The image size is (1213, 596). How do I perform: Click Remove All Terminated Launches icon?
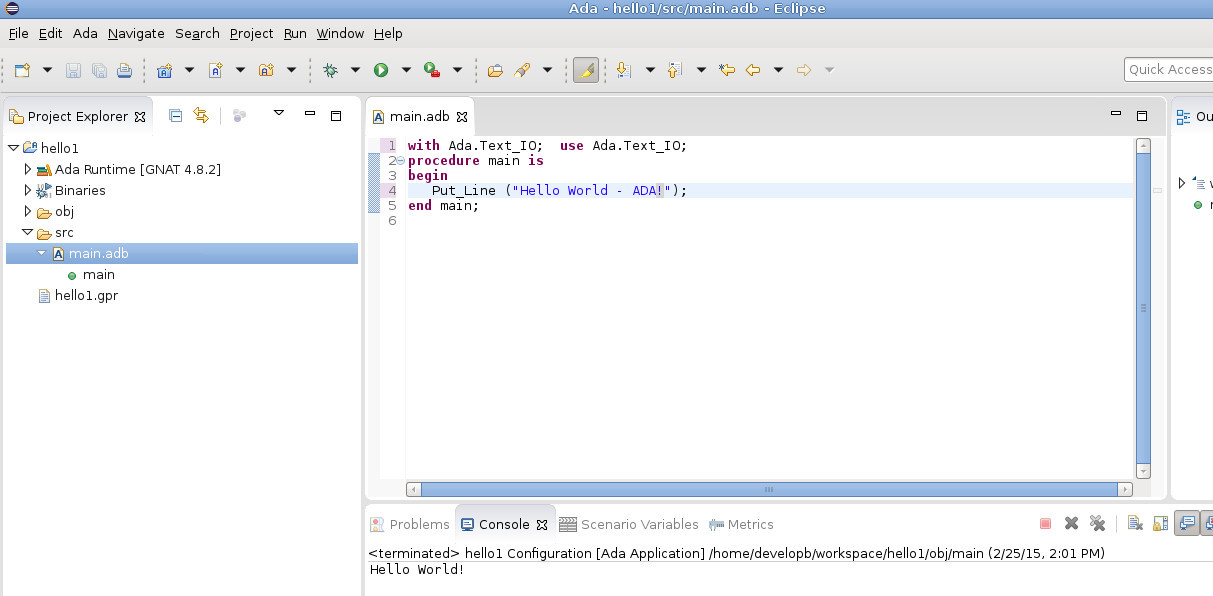(x=1097, y=523)
